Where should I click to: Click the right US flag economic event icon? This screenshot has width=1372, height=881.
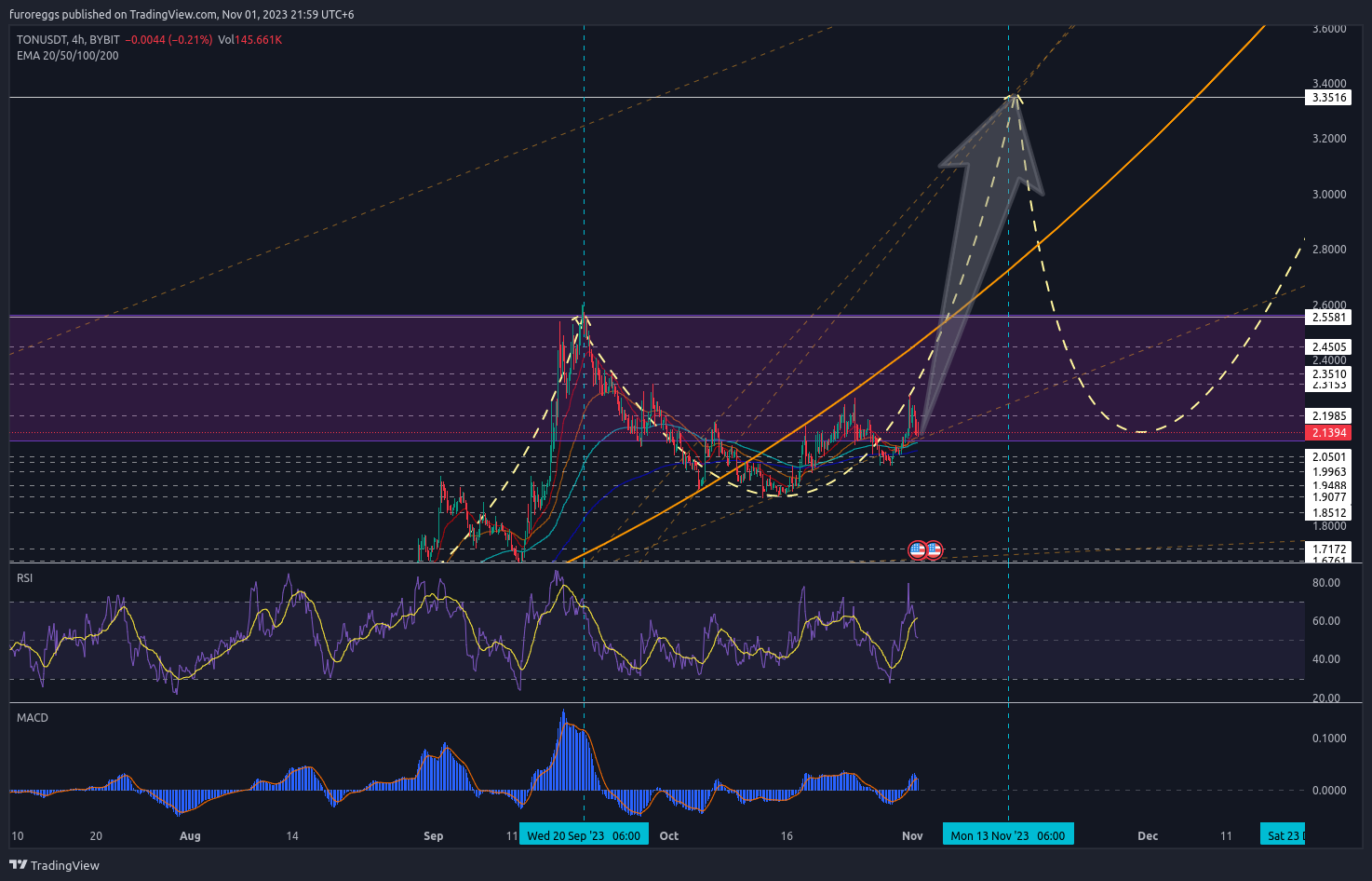click(x=934, y=550)
